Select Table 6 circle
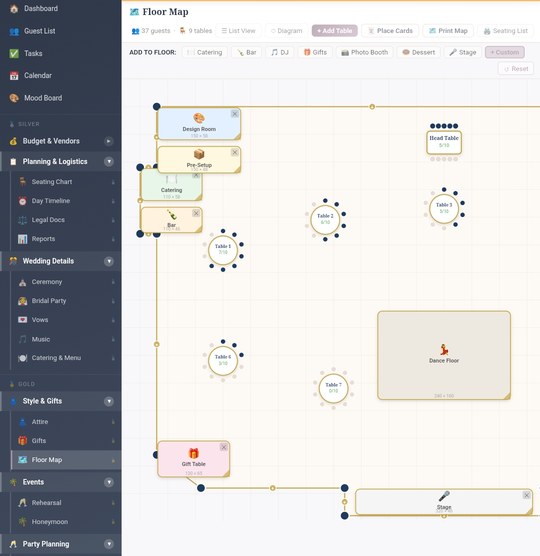This screenshot has height=556, width=540. pyautogui.click(x=223, y=361)
